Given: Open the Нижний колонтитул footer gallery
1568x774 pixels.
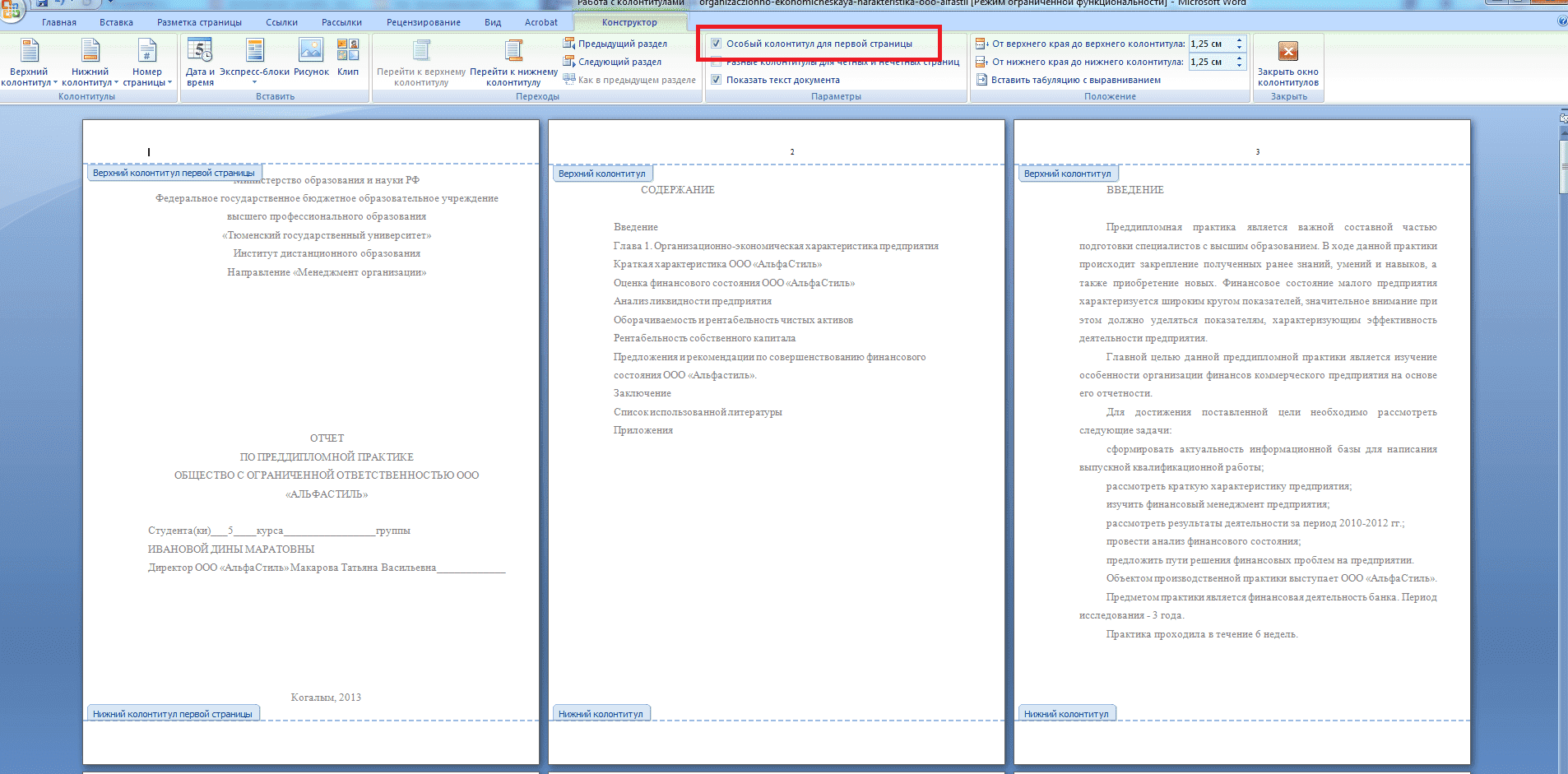Looking at the screenshot, I should pos(90,62).
